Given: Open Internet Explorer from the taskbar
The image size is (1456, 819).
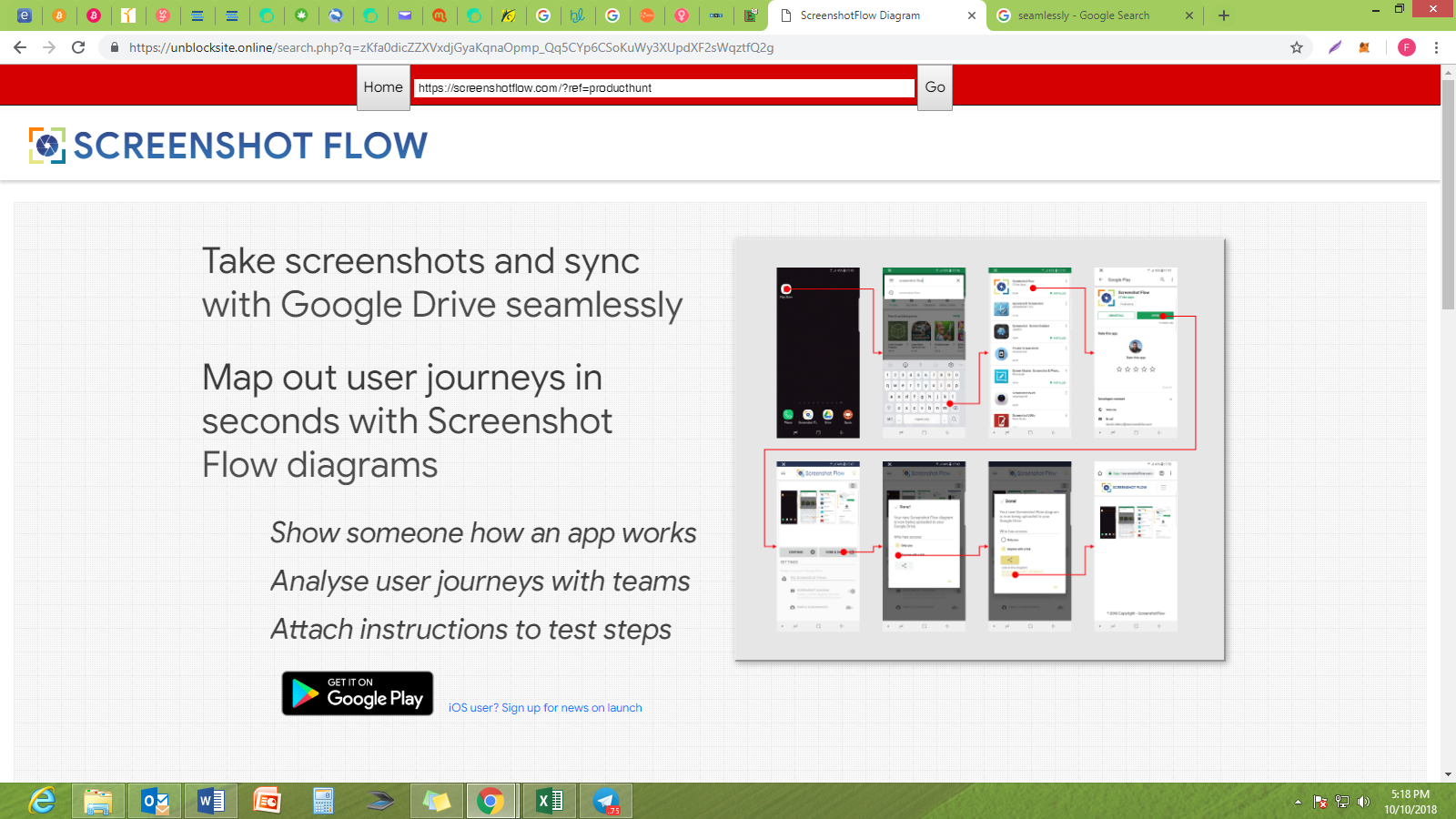Looking at the screenshot, I should 42,801.
